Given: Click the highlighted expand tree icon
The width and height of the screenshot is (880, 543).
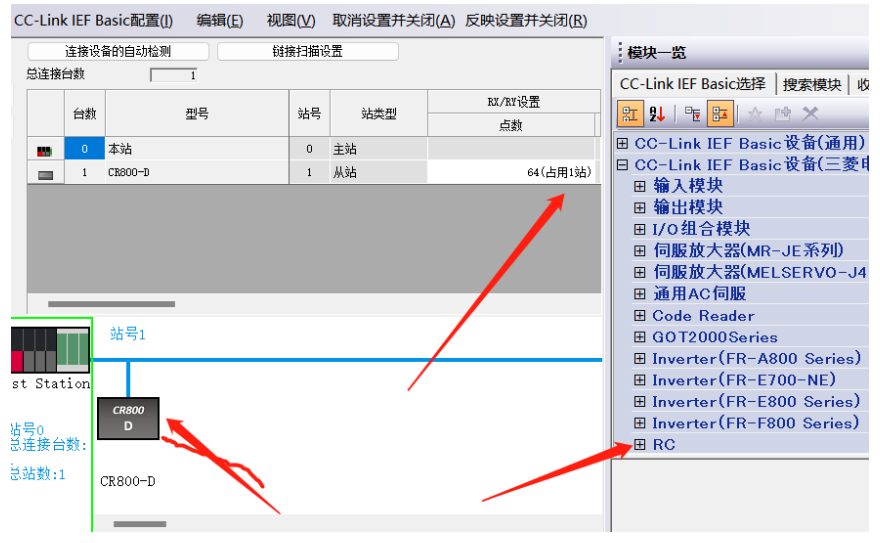Looking at the screenshot, I should tap(720, 114).
